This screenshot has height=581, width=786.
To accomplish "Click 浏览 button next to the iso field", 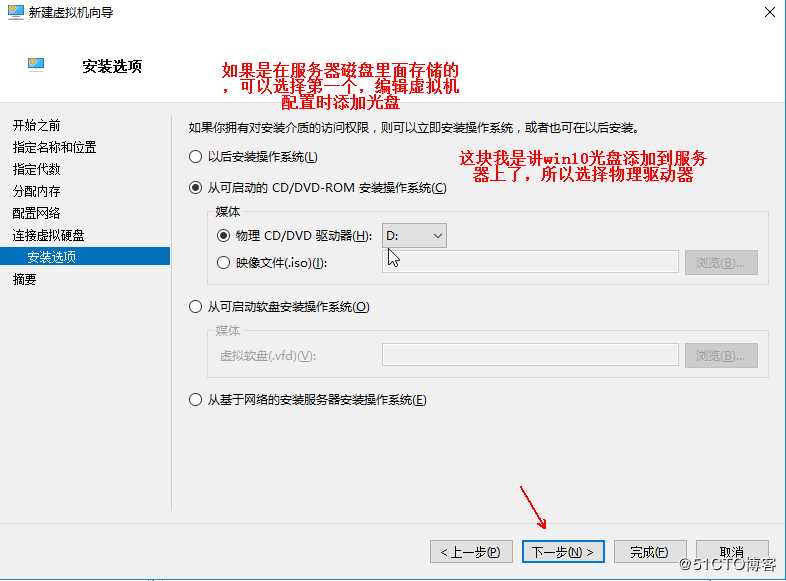I will (721, 262).
